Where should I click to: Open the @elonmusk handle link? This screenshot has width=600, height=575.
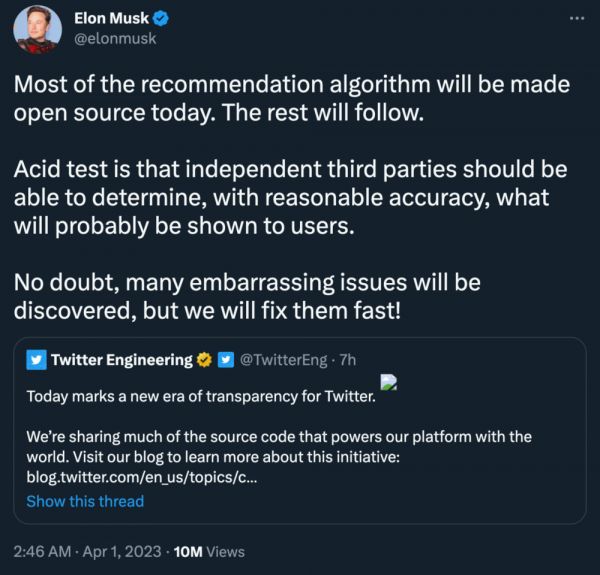tap(115, 38)
